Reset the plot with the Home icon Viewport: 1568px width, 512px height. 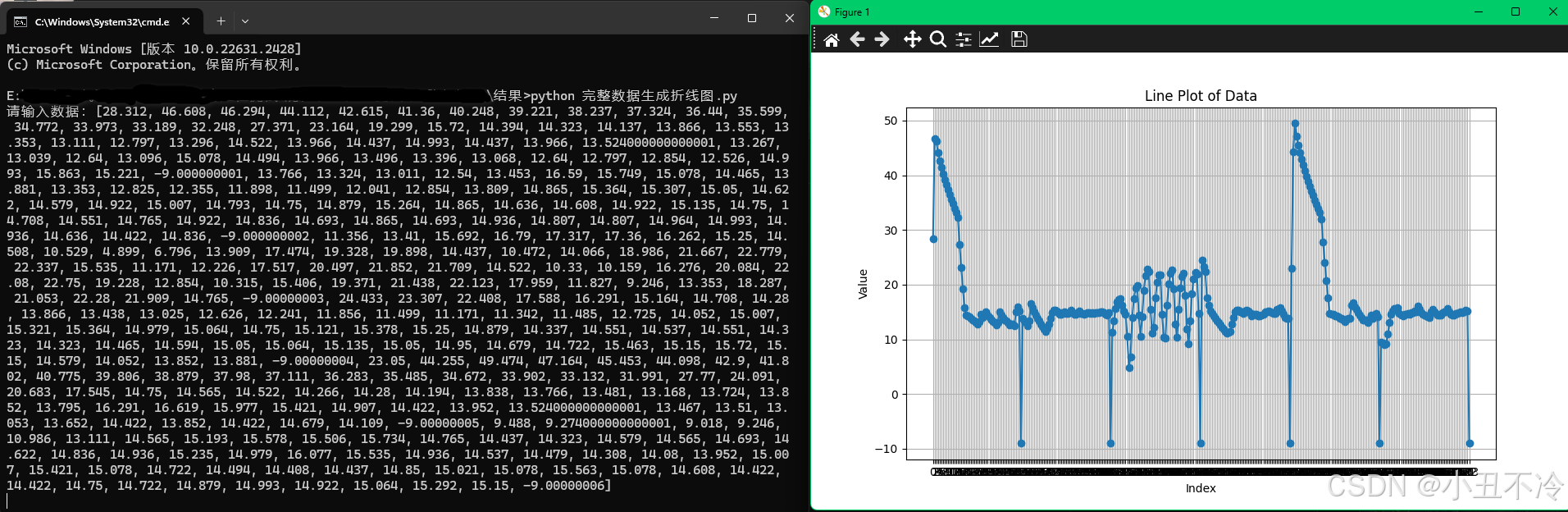pos(832,39)
